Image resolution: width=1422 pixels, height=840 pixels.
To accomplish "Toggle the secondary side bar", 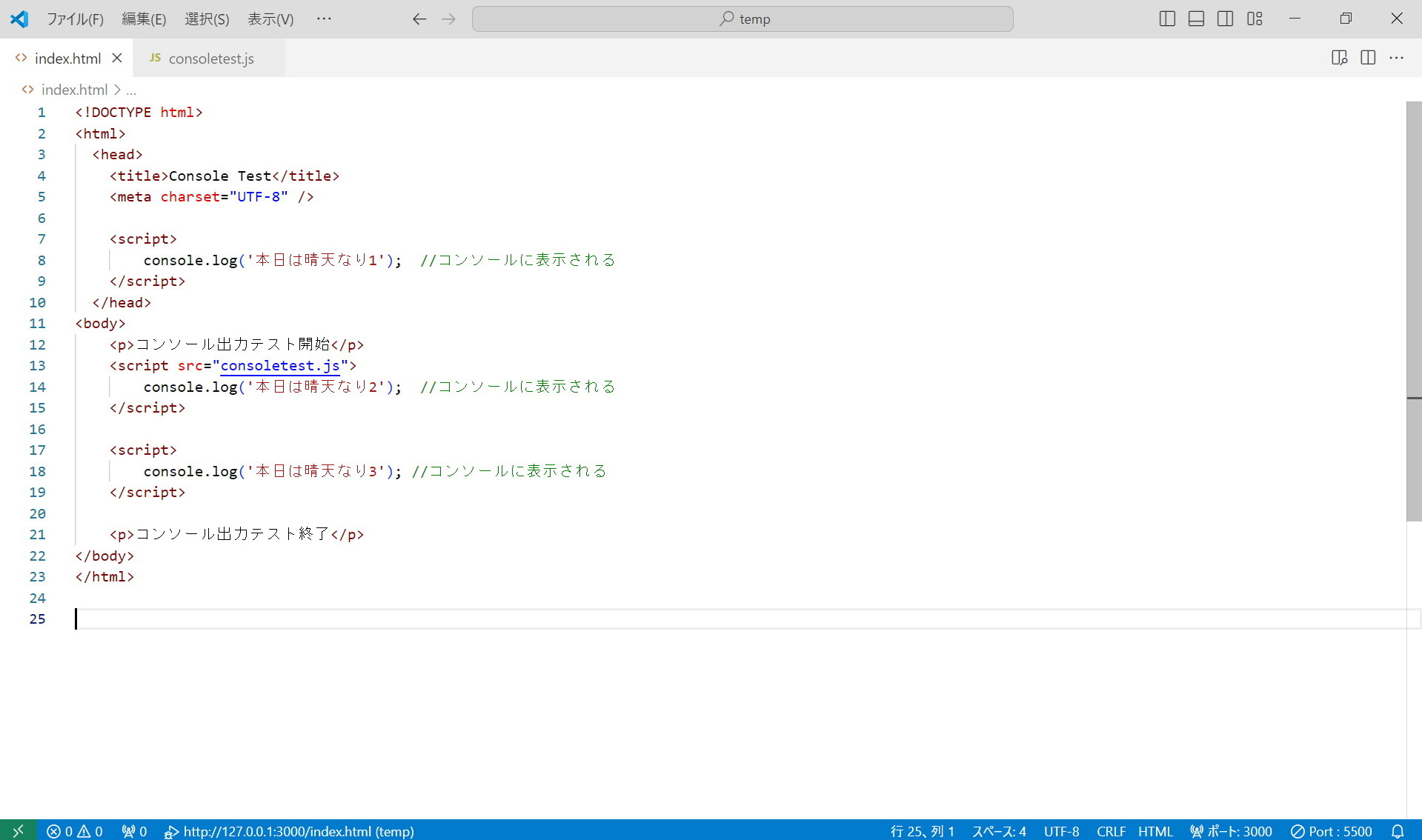I will click(1226, 19).
